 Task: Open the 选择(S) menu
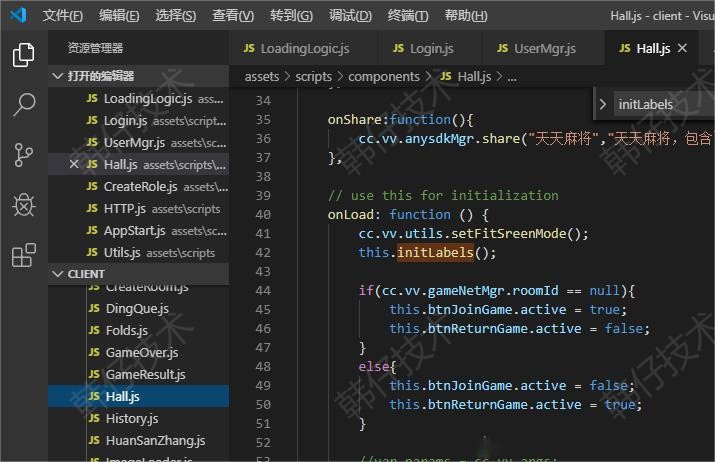pyautogui.click(x=176, y=16)
